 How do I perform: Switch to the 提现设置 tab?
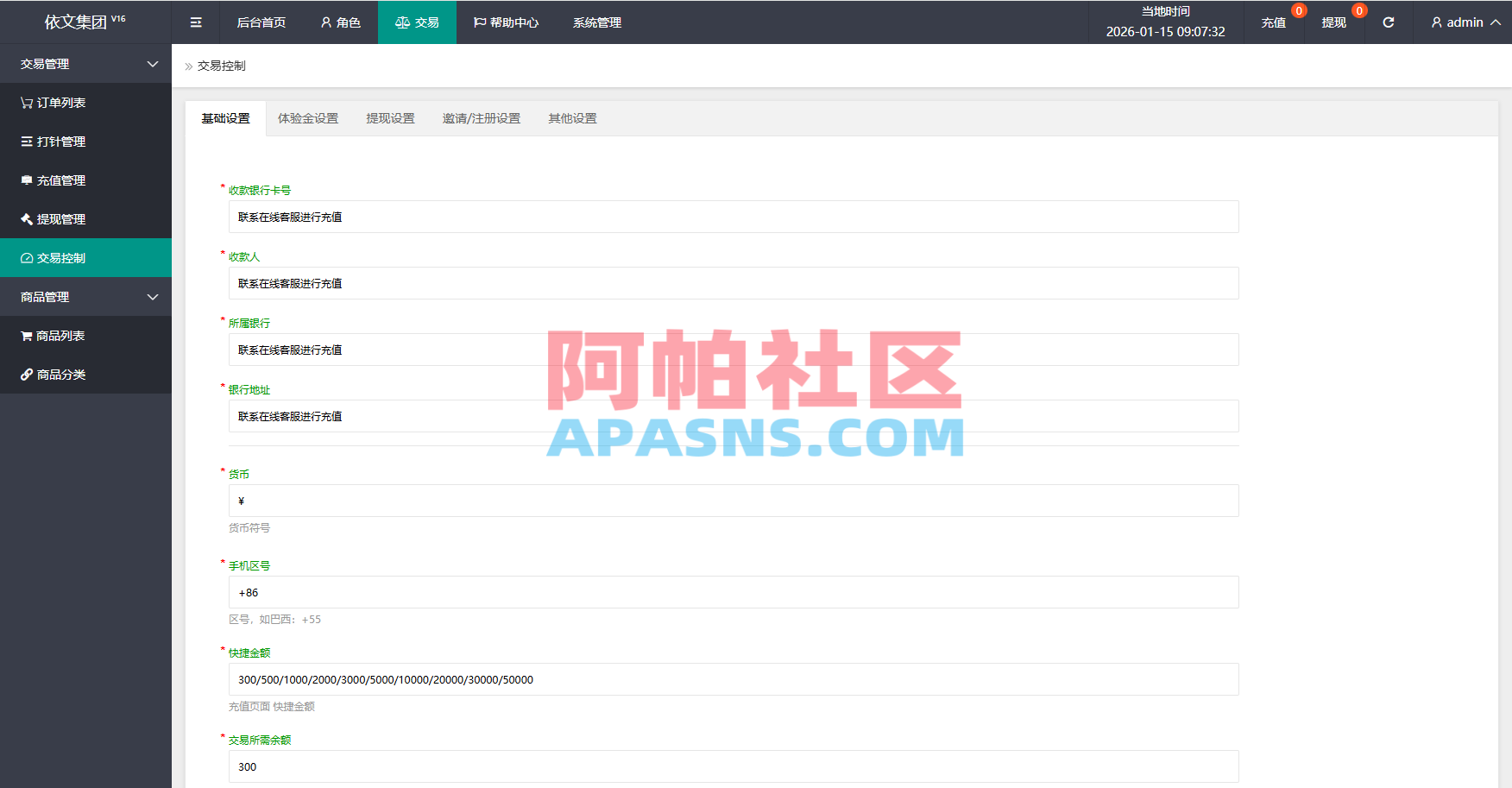(x=391, y=118)
